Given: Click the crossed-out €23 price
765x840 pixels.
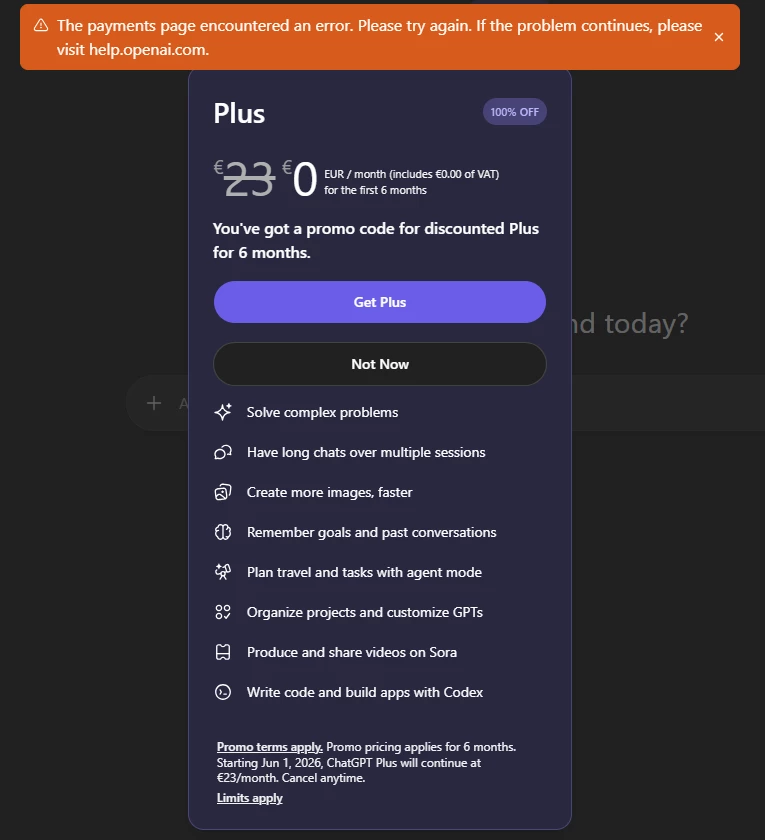Looking at the screenshot, I should 247,180.
